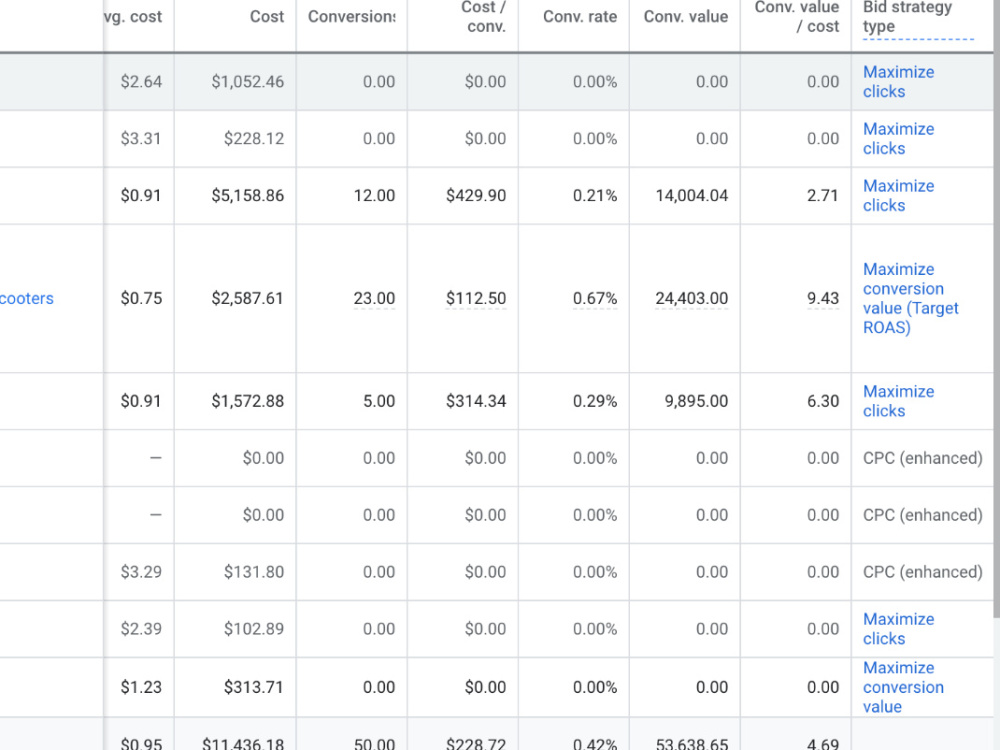This screenshot has width=1000, height=750.
Task: Sort by the Conversions column header
Action: tap(351, 17)
